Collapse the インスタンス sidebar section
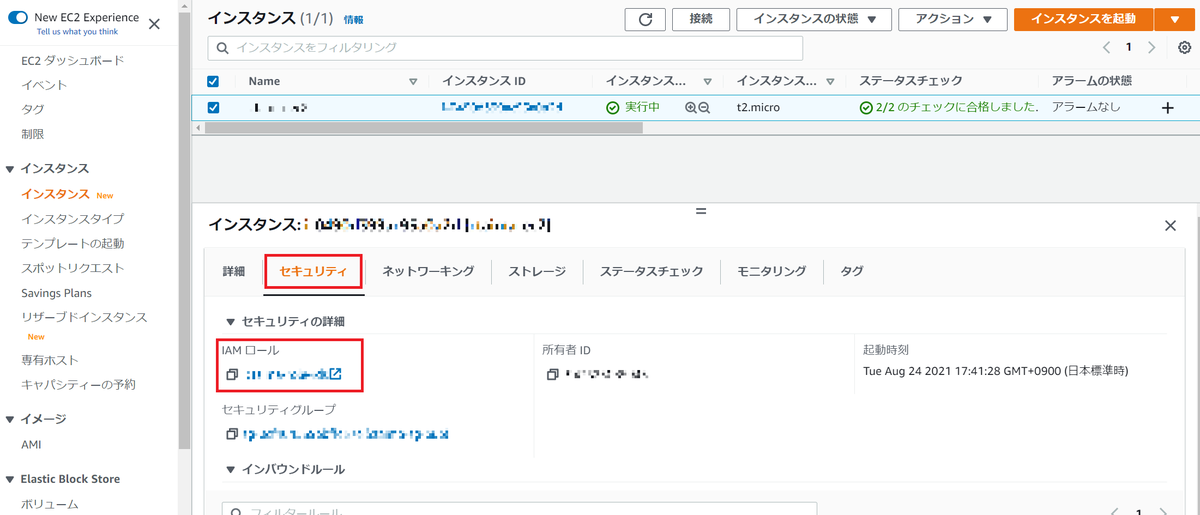The height and width of the screenshot is (515, 1200). click(10, 169)
